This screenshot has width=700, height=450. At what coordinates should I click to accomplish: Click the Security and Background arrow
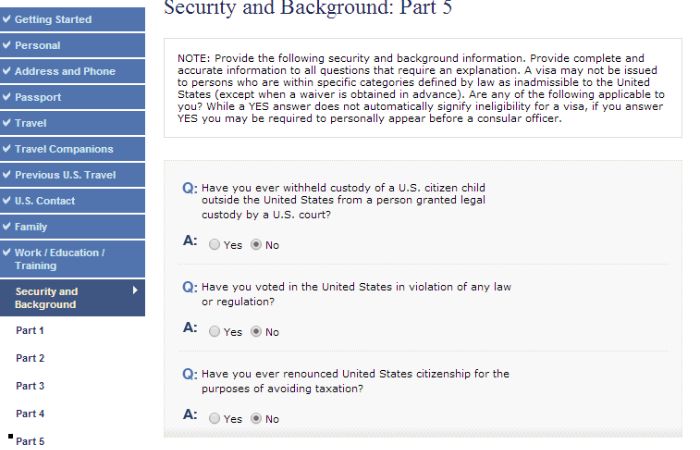click(x=134, y=289)
